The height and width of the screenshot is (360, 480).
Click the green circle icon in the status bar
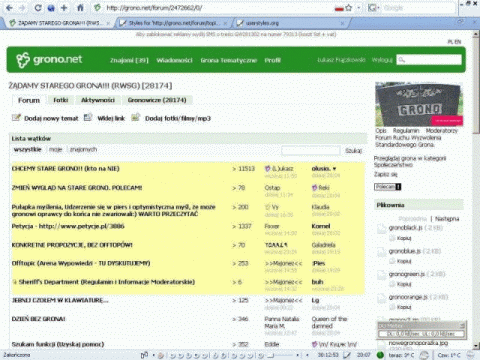380,355
